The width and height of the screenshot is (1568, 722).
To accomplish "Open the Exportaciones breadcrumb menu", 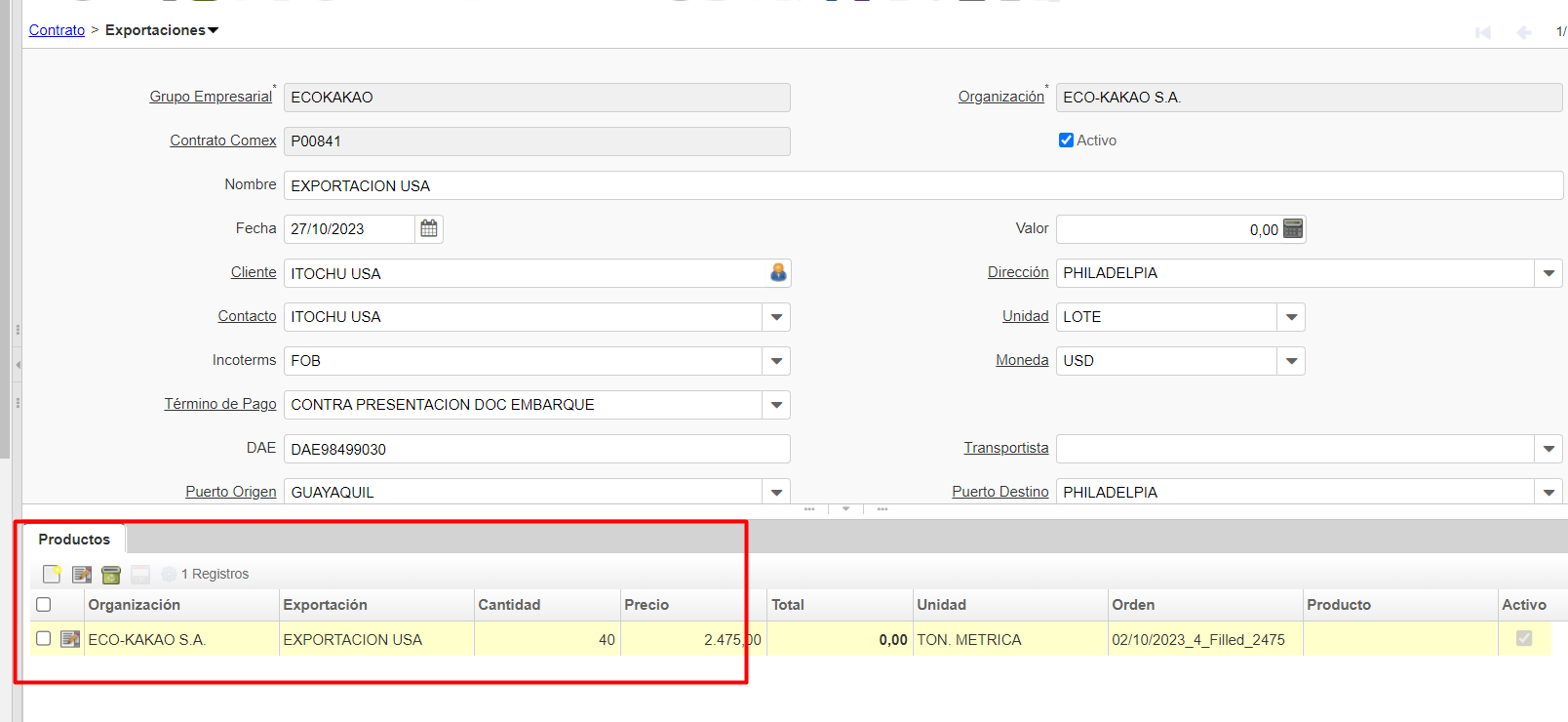I will [x=162, y=30].
